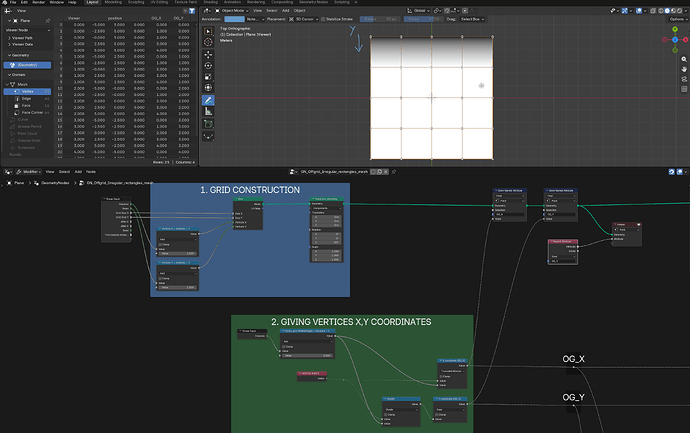
Task: Toggle the spreadsheet filter funnel icon
Action: pos(192,11)
